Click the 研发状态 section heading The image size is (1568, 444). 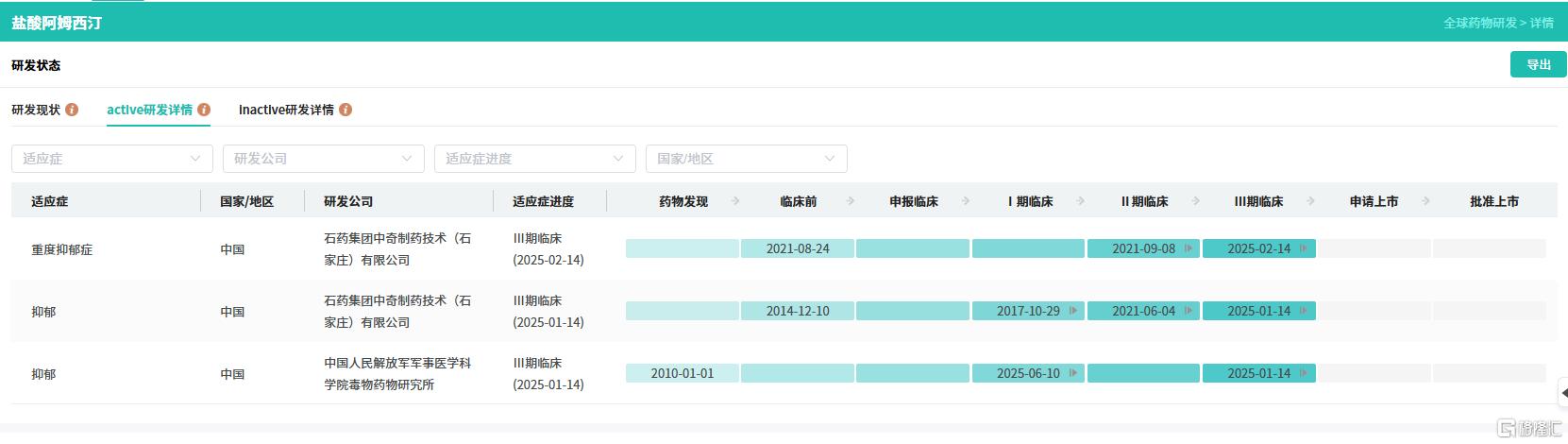[36, 65]
